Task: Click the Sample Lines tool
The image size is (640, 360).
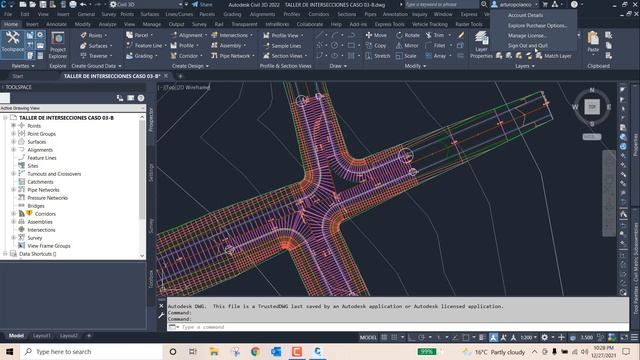Action: [282, 46]
